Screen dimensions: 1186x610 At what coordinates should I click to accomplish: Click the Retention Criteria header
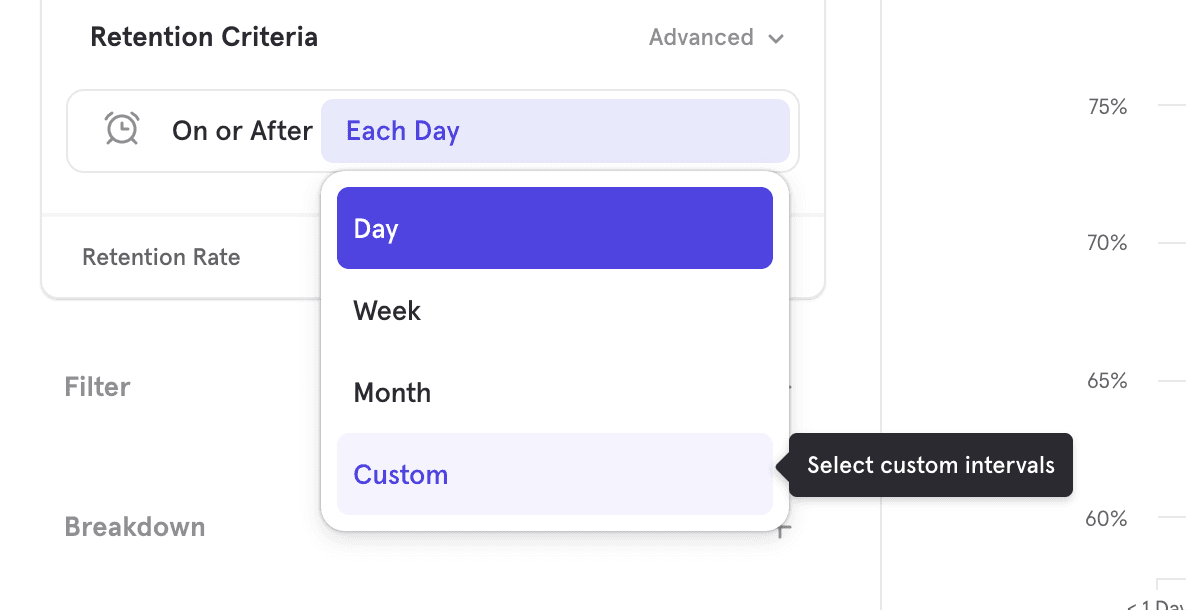[204, 36]
